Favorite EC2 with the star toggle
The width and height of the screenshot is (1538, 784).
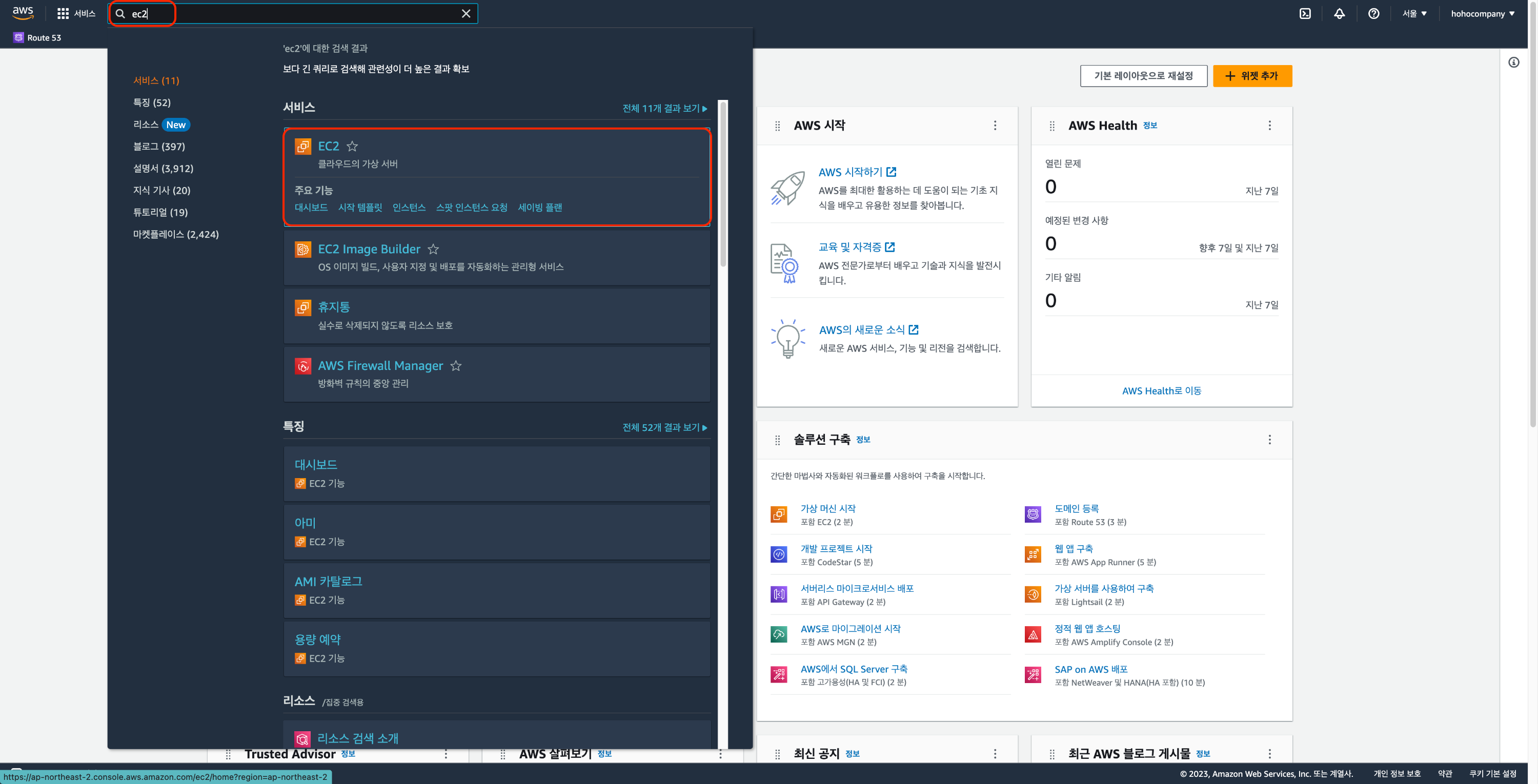tap(352, 146)
